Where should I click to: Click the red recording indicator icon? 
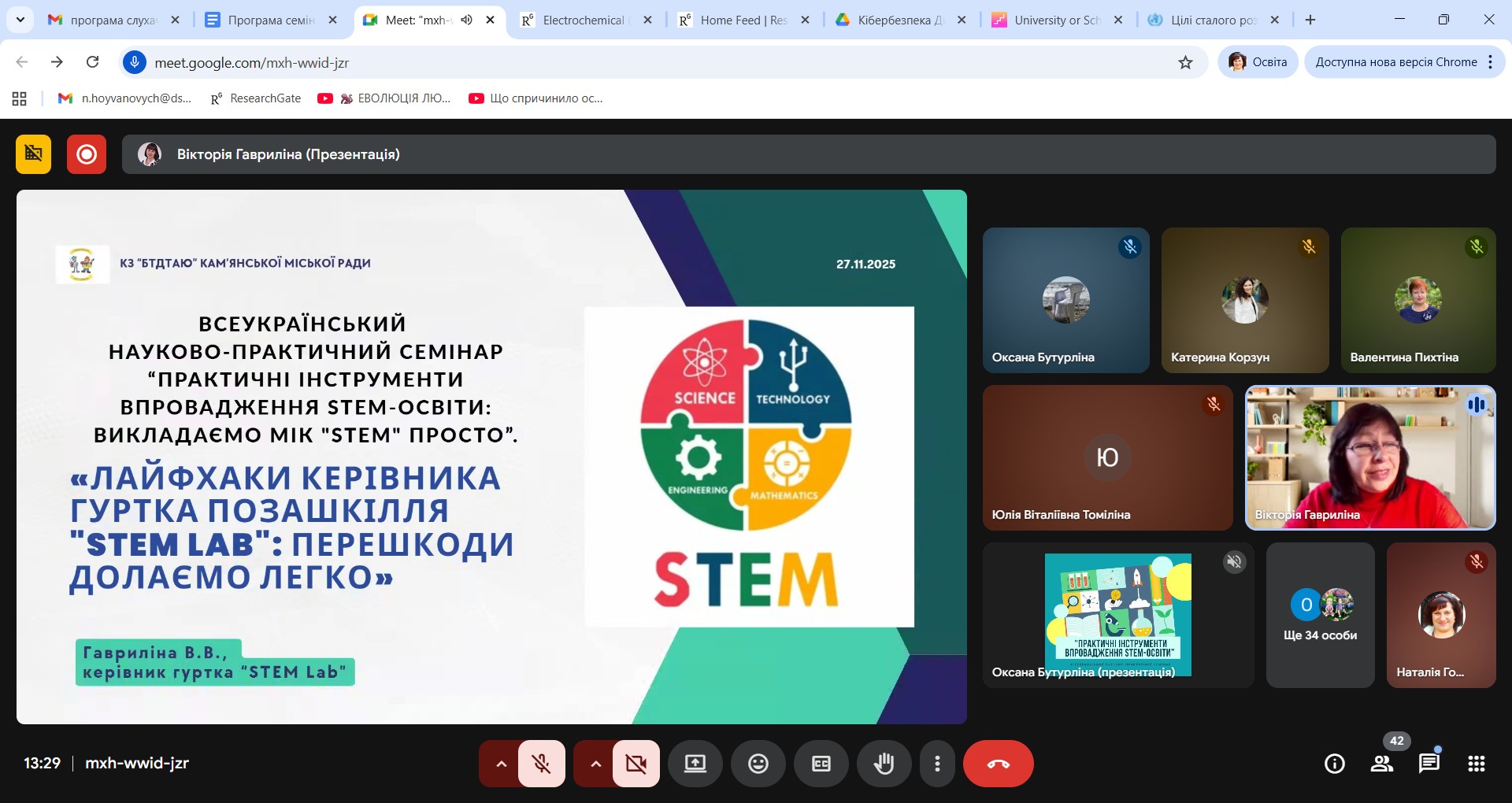coord(87,154)
